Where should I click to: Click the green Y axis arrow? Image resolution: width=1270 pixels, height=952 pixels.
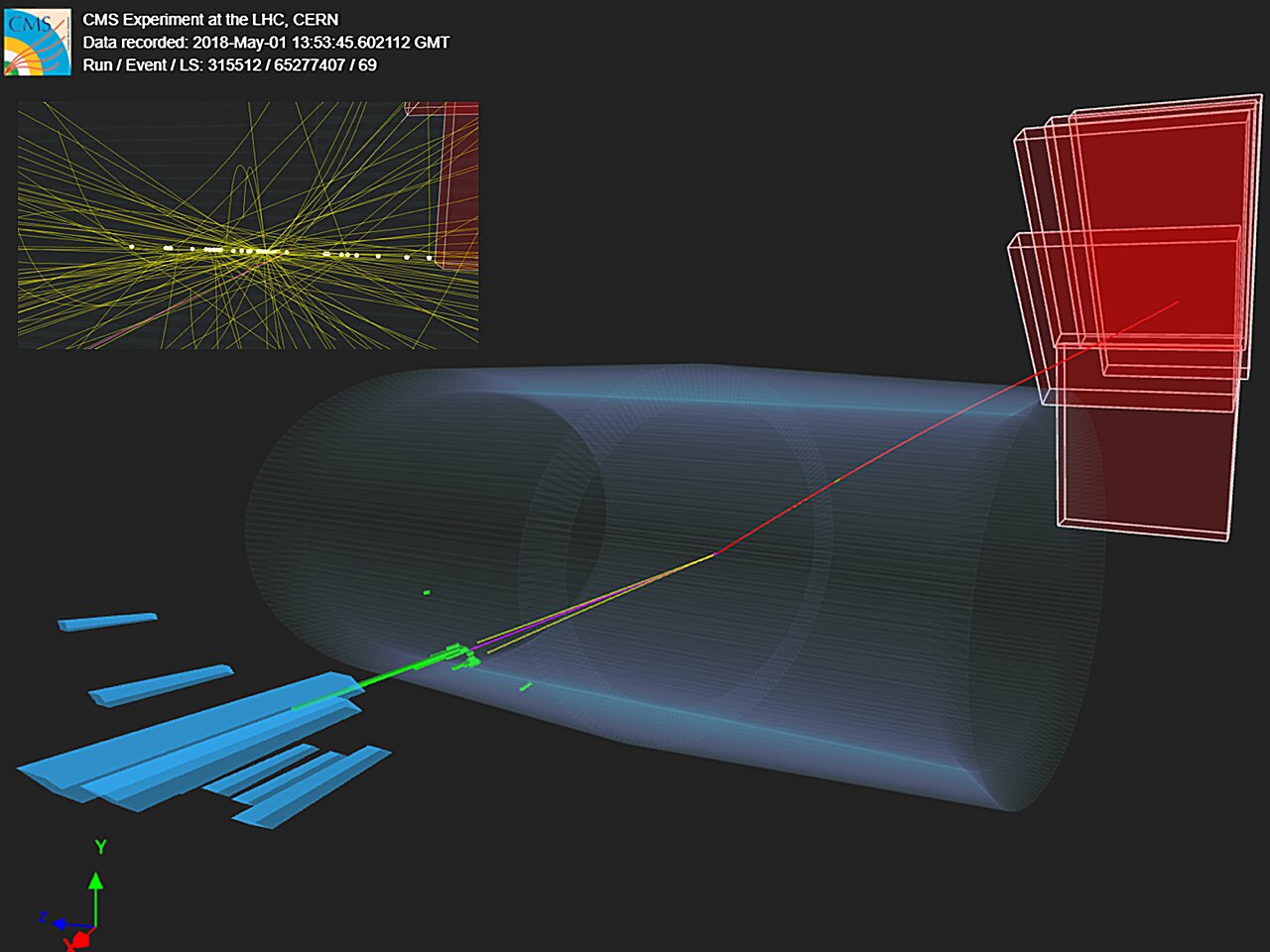click(95, 894)
